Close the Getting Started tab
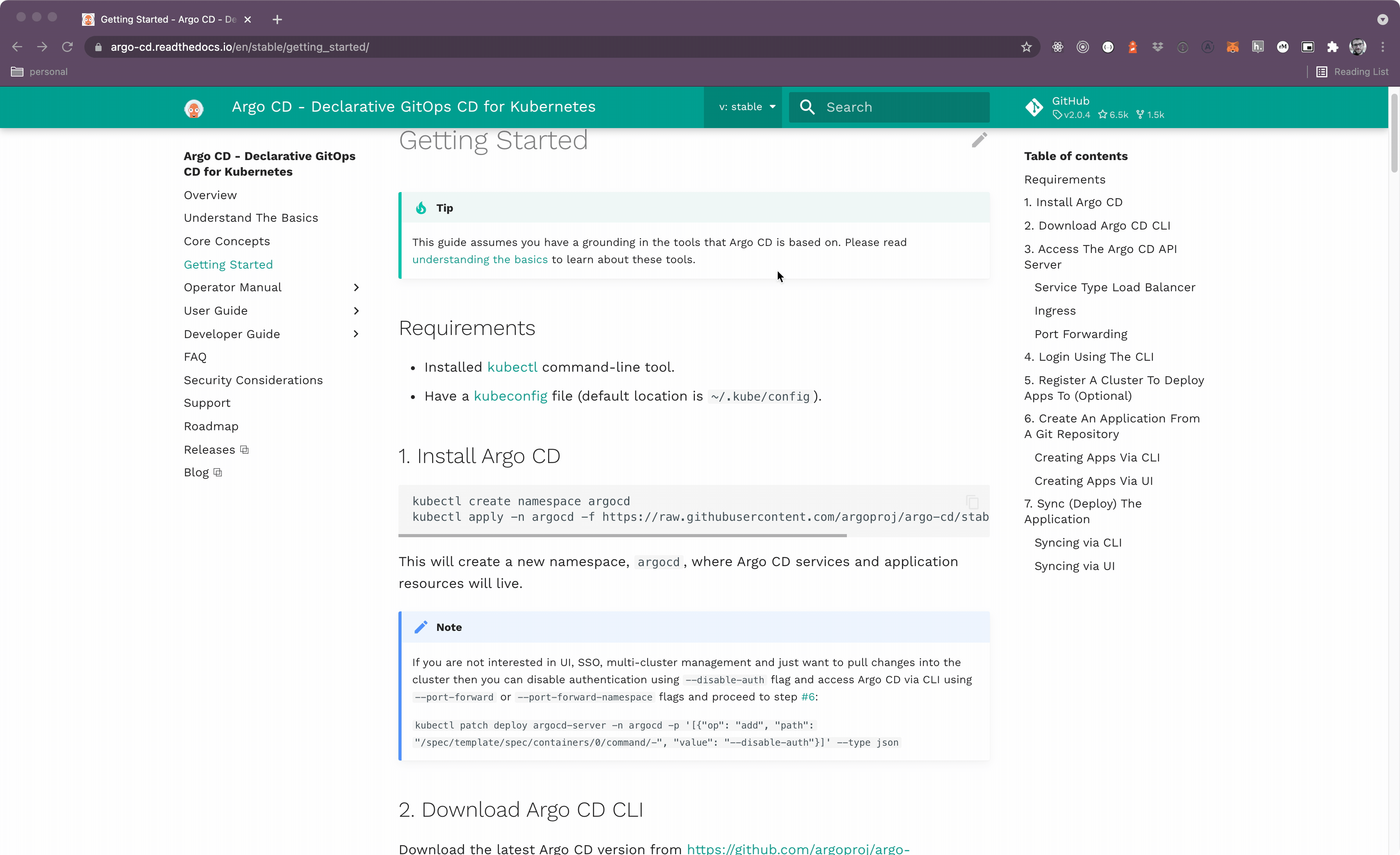Image resolution: width=1400 pixels, height=855 pixels. click(x=247, y=19)
